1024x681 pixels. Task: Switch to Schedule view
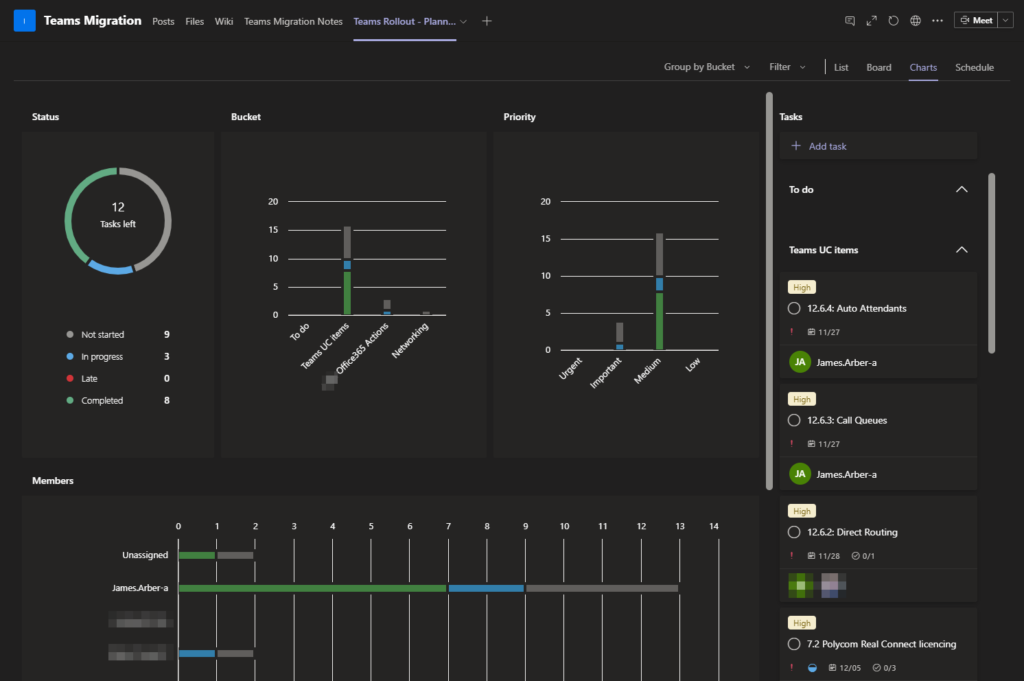tap(974, 67)
